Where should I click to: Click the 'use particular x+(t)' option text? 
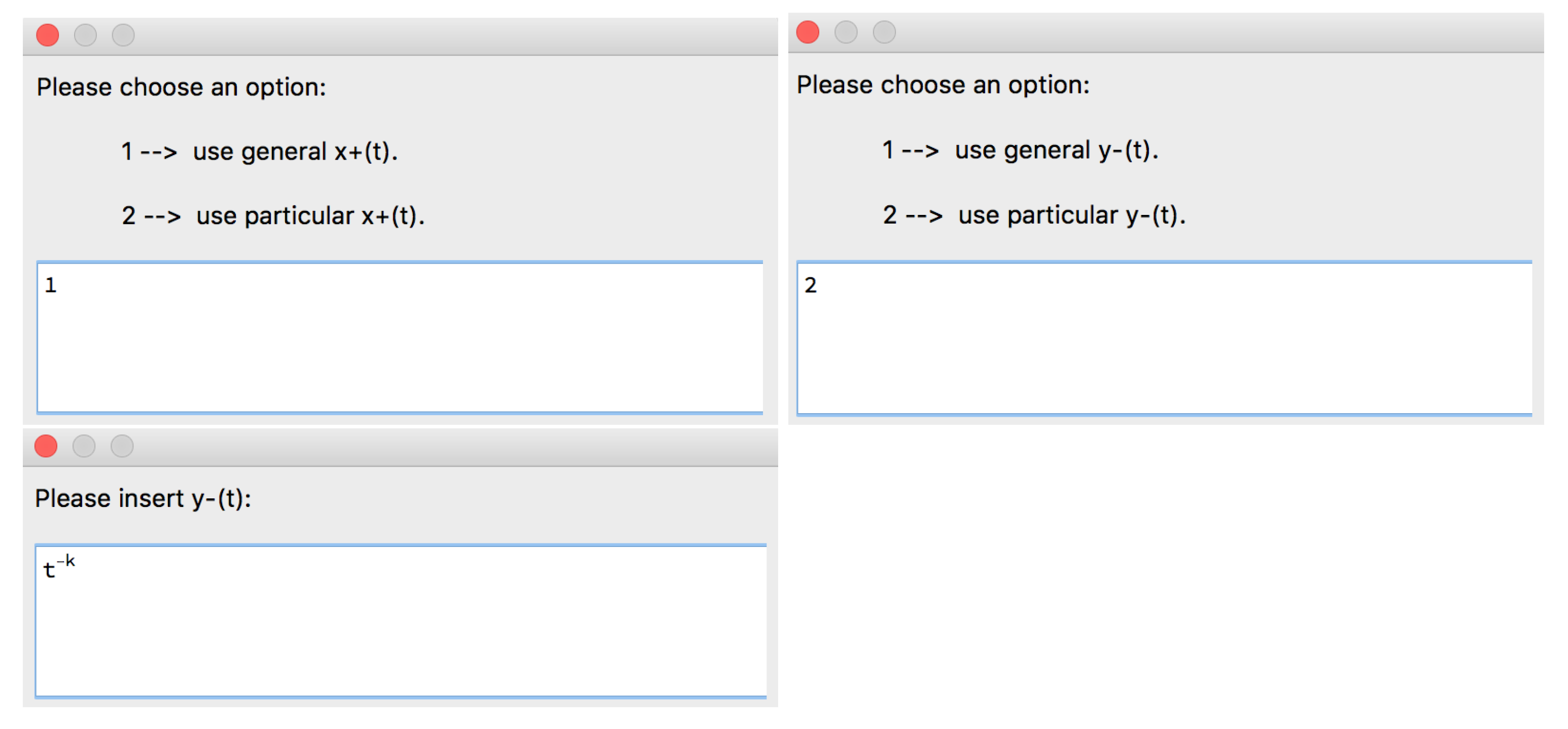(x=310, y=216)
